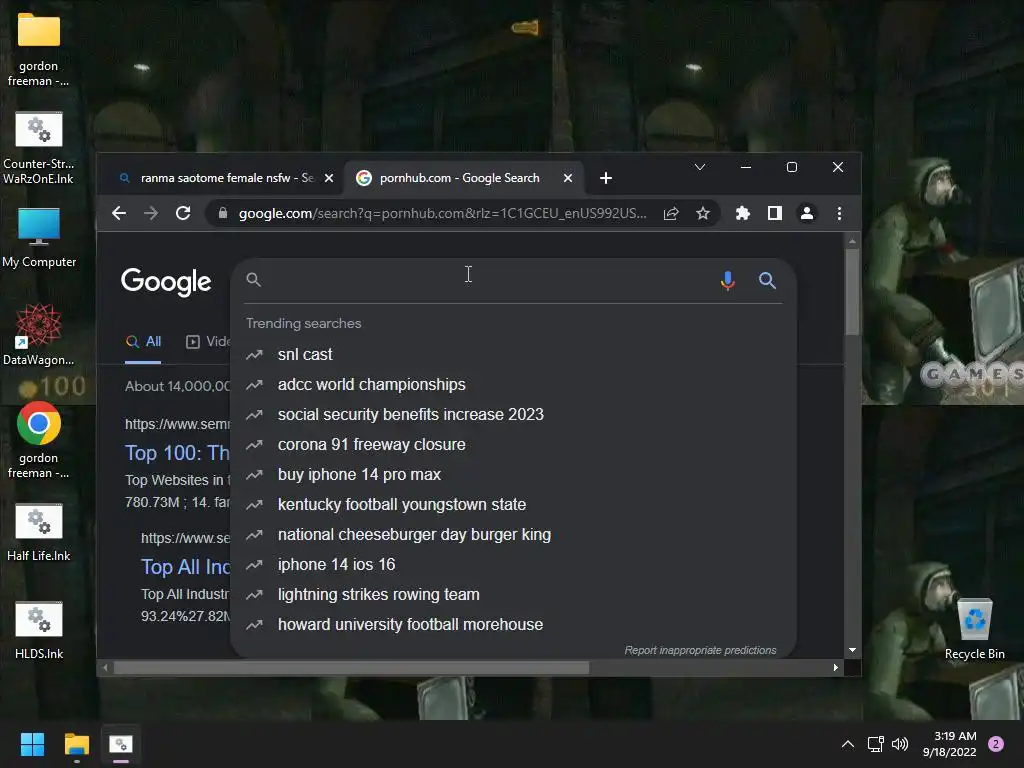
Task: Close the ranma saotome tab
Action: (329, 178)
